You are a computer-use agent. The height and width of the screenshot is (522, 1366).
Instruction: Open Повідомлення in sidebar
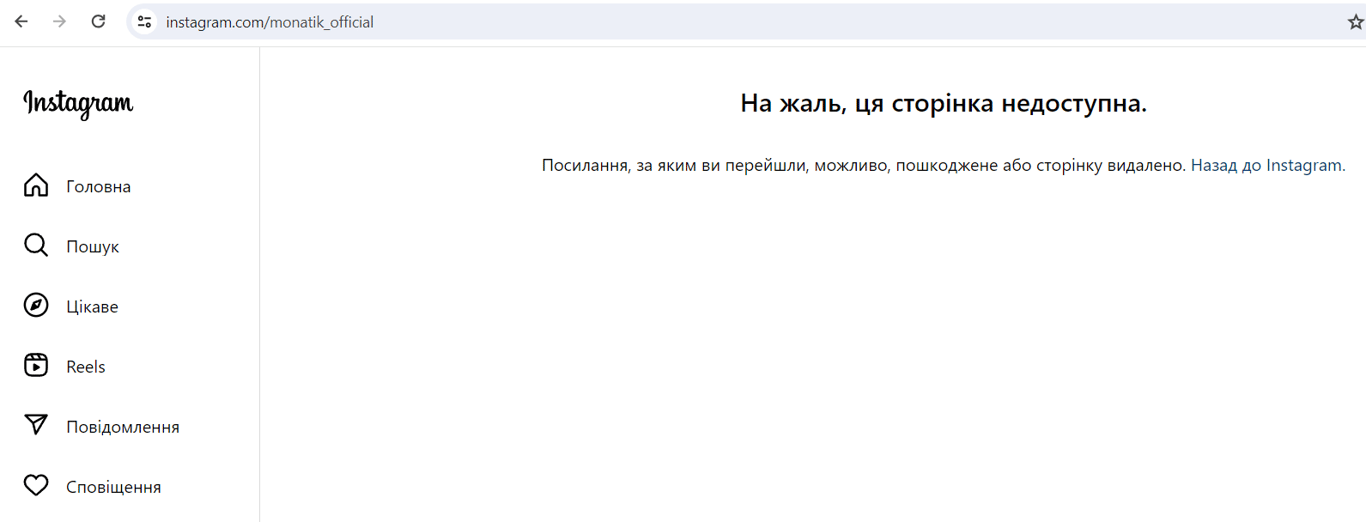(123, 427)
